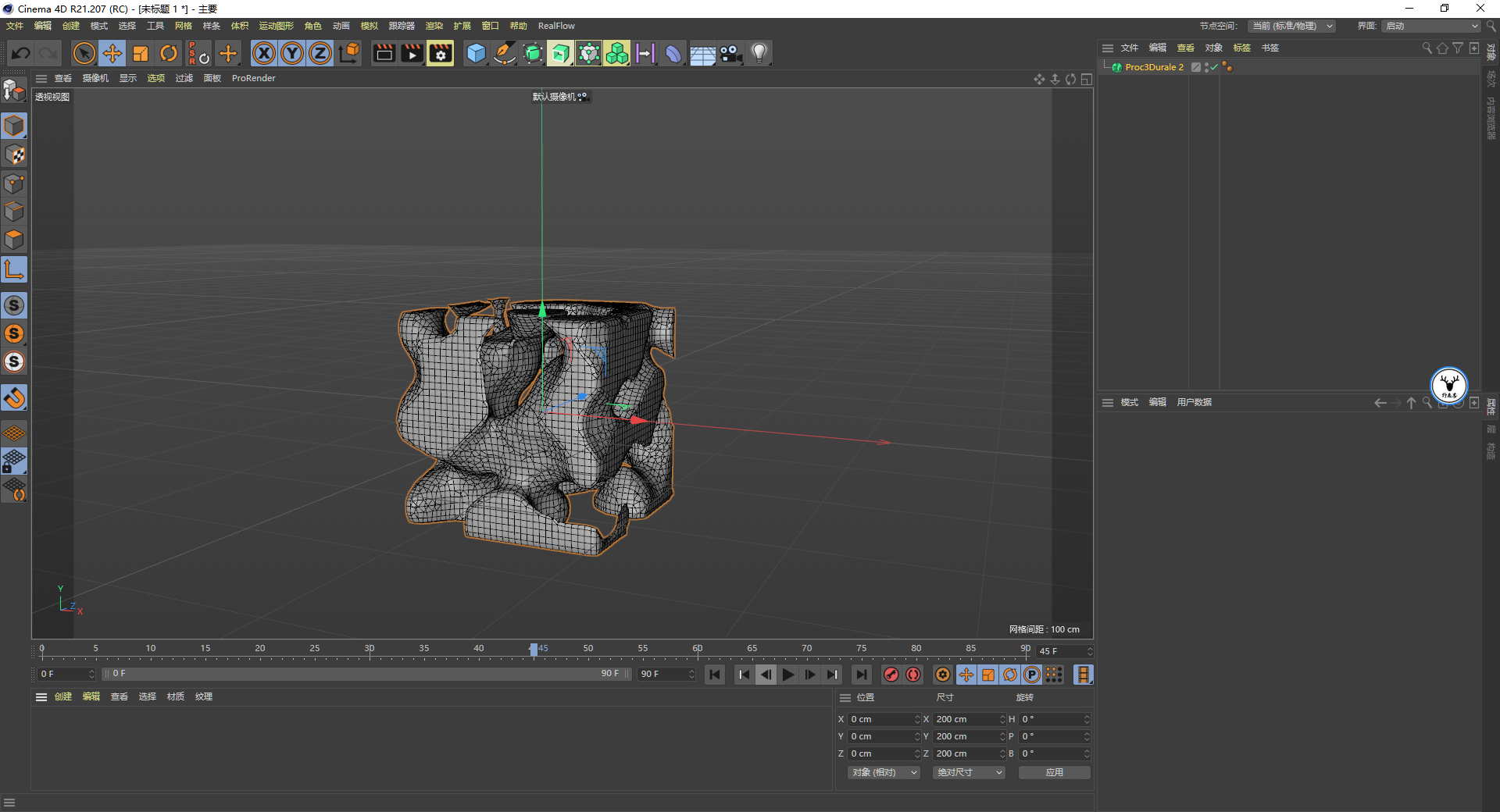Toggle the coordinate system icon

(x=349, y=53)
